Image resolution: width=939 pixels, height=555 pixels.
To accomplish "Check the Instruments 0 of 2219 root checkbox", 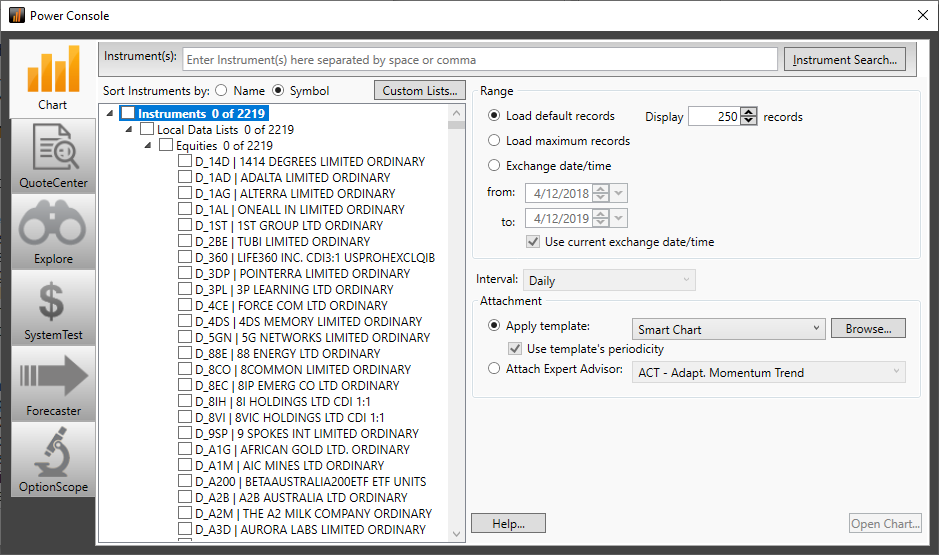I will tap(128, 113).
